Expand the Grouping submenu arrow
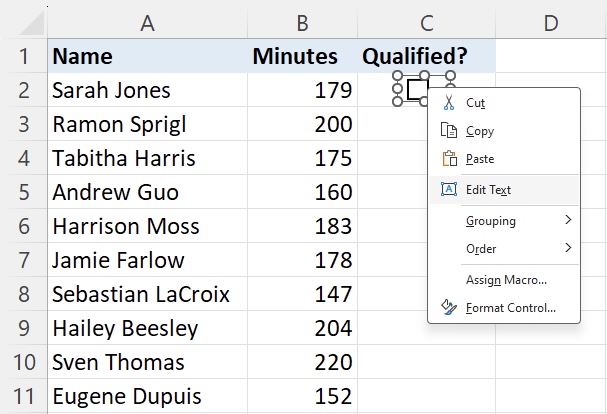 568,220
